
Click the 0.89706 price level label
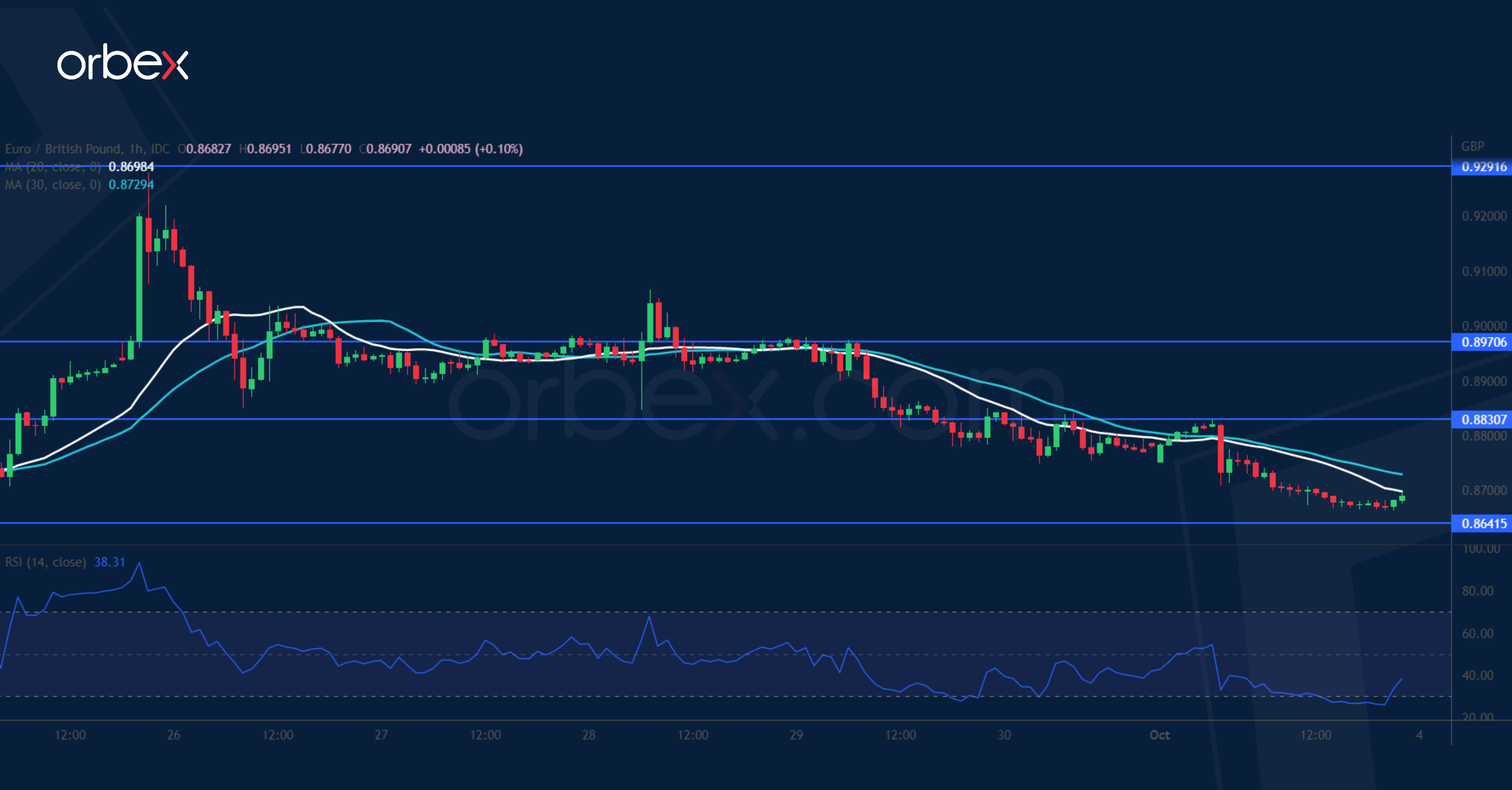1483,342
